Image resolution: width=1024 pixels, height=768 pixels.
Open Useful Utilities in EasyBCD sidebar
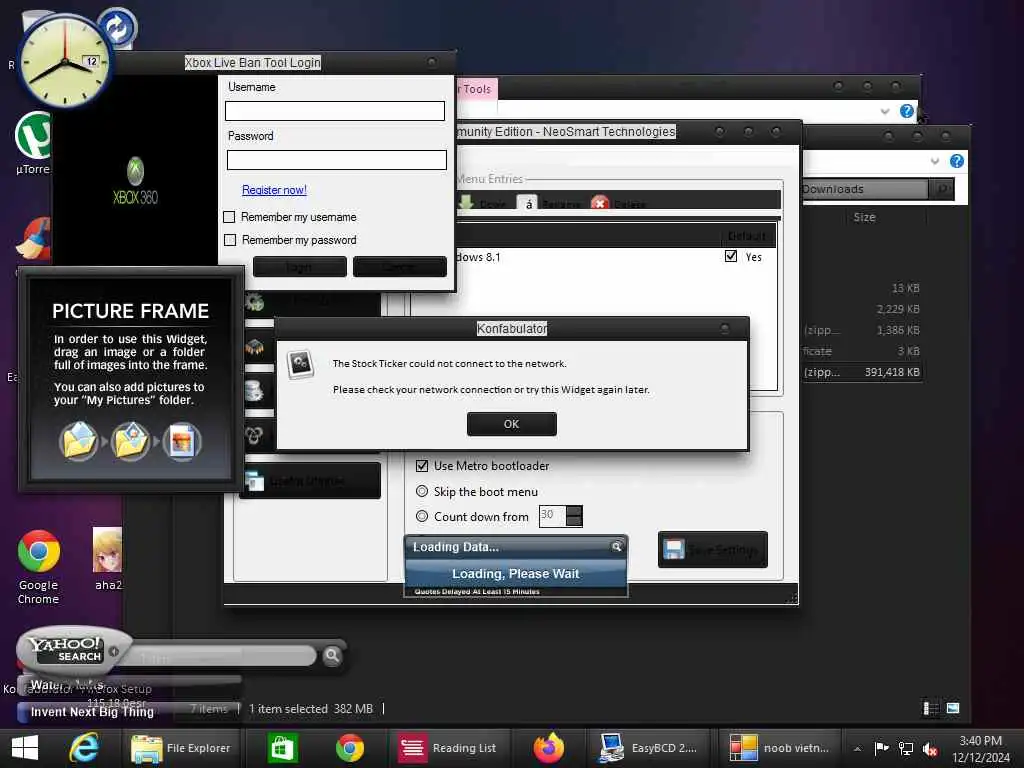pos(310,481)
